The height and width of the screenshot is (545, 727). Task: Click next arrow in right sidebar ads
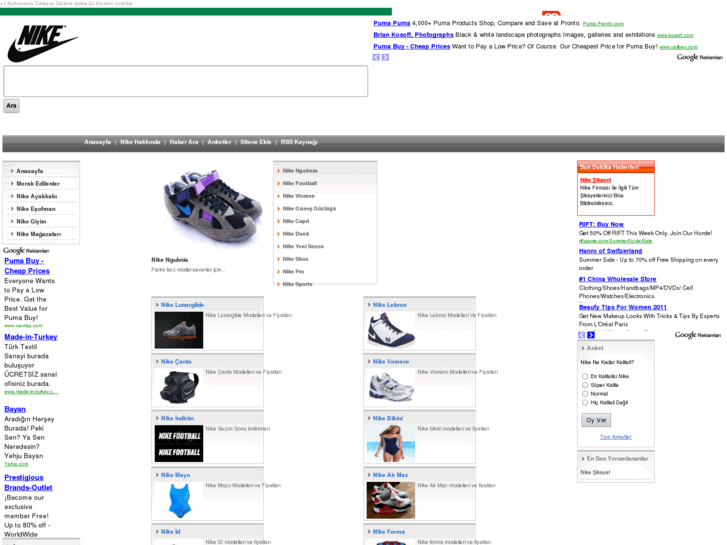(x=591, y=335)
